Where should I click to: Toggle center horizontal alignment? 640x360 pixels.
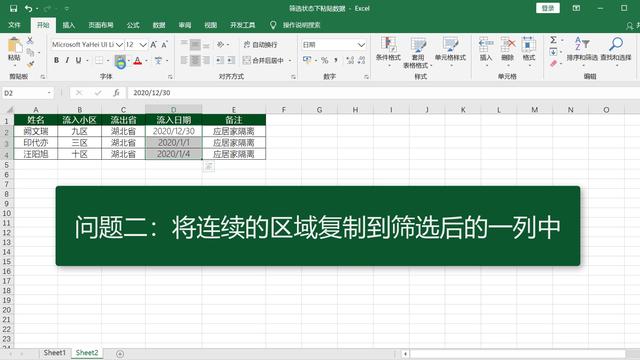pos(195,60)
